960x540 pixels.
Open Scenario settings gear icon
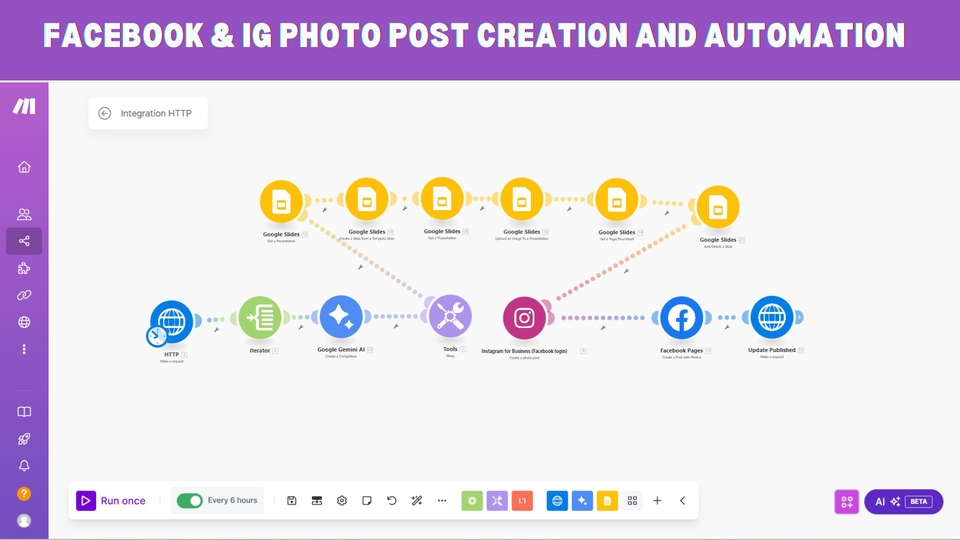[342, 500]
